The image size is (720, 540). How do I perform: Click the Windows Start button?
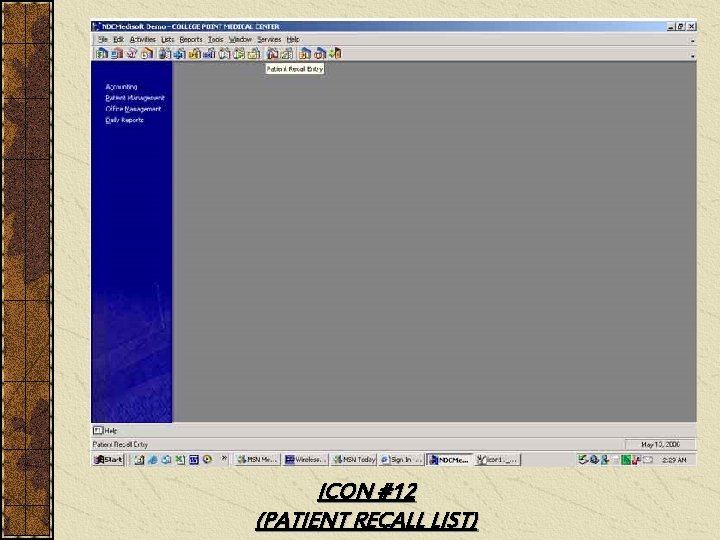pos(108,460)
